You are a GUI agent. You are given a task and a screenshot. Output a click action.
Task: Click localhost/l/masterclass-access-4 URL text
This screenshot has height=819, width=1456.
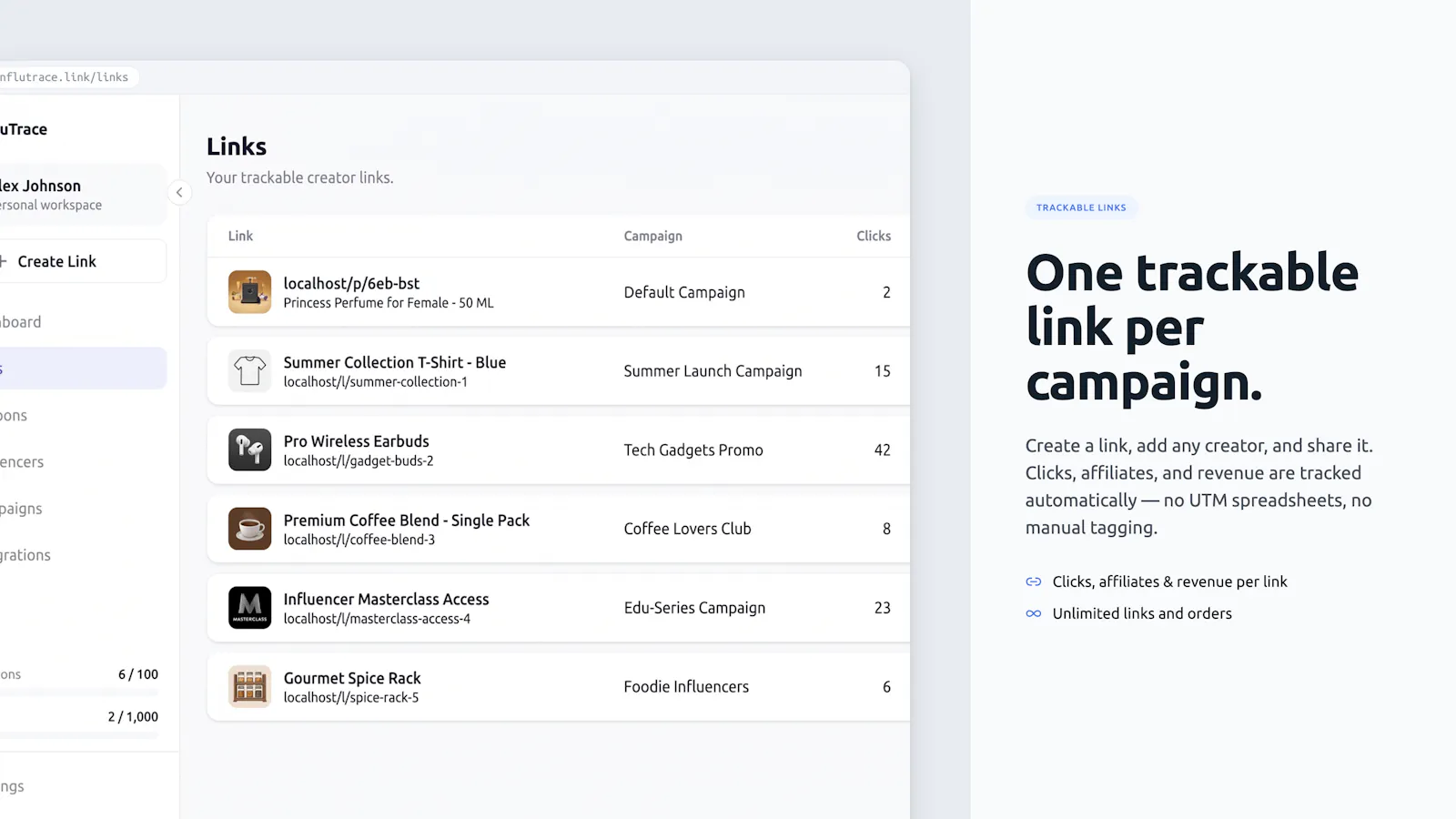(377, 619)
